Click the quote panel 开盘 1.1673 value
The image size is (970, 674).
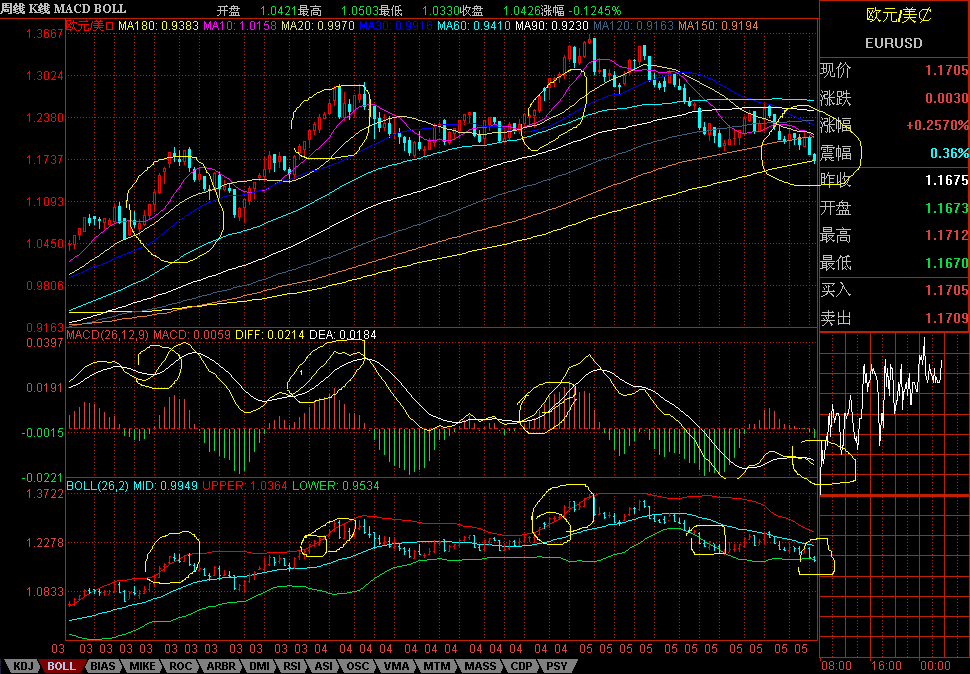pyautogui.click(x=946, y=208)
